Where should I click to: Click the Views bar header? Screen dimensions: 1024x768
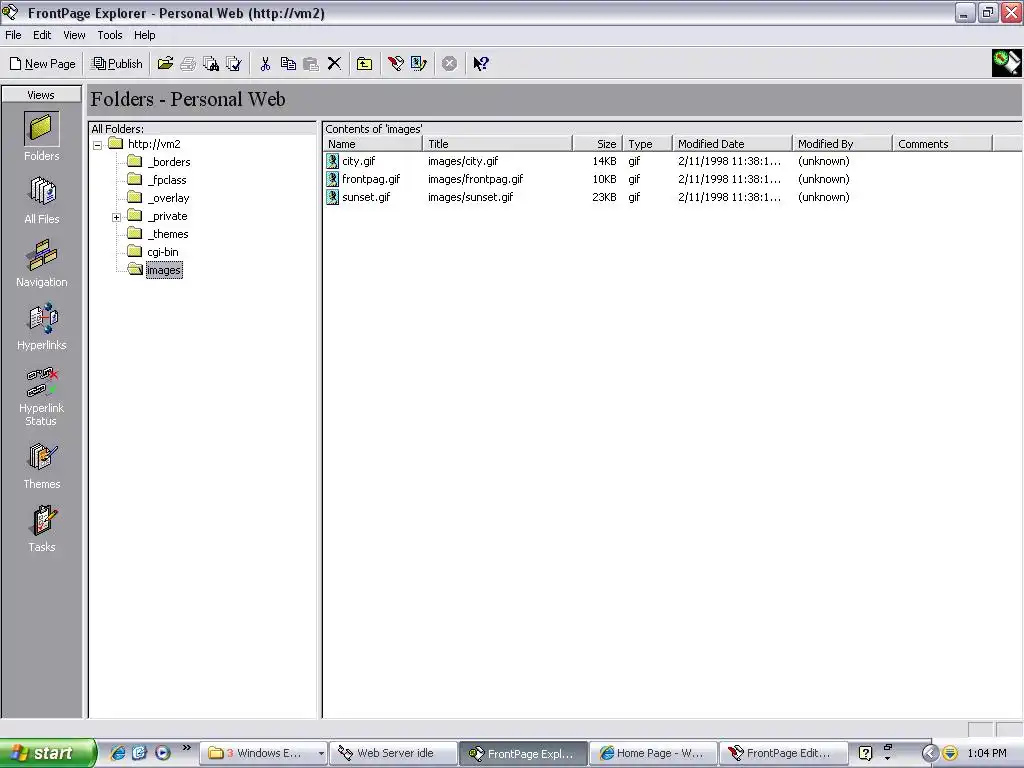tap(41, 95)
